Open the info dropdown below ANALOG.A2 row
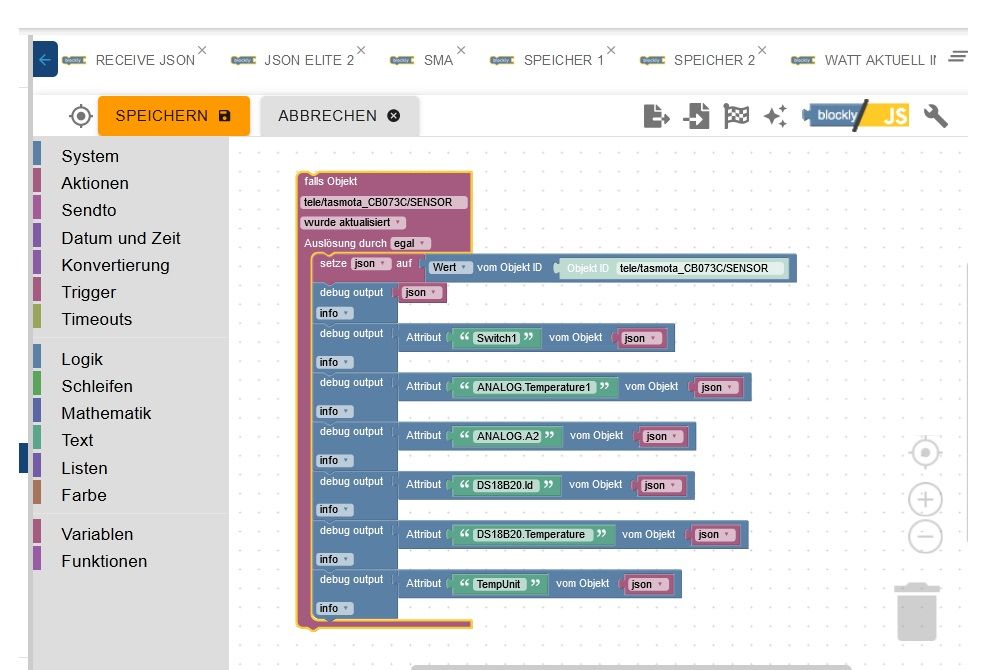 (x=334, y=460)
